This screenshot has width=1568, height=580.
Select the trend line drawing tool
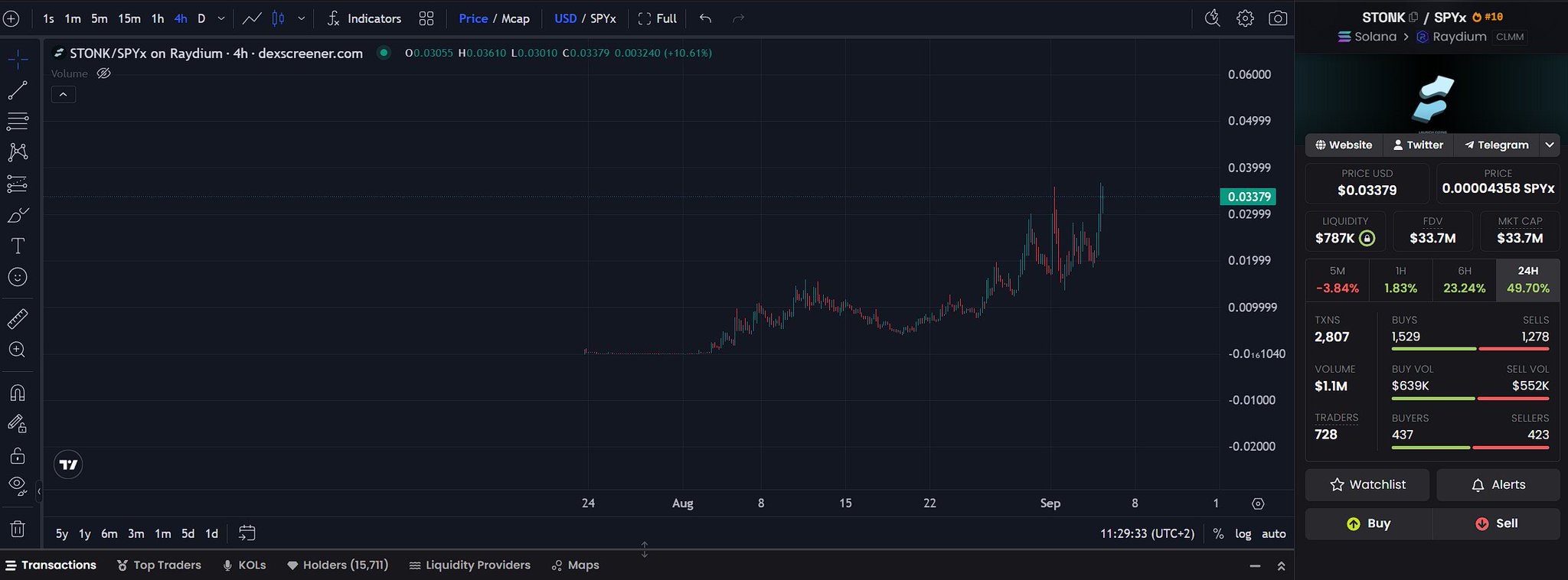tap(18, 90)
